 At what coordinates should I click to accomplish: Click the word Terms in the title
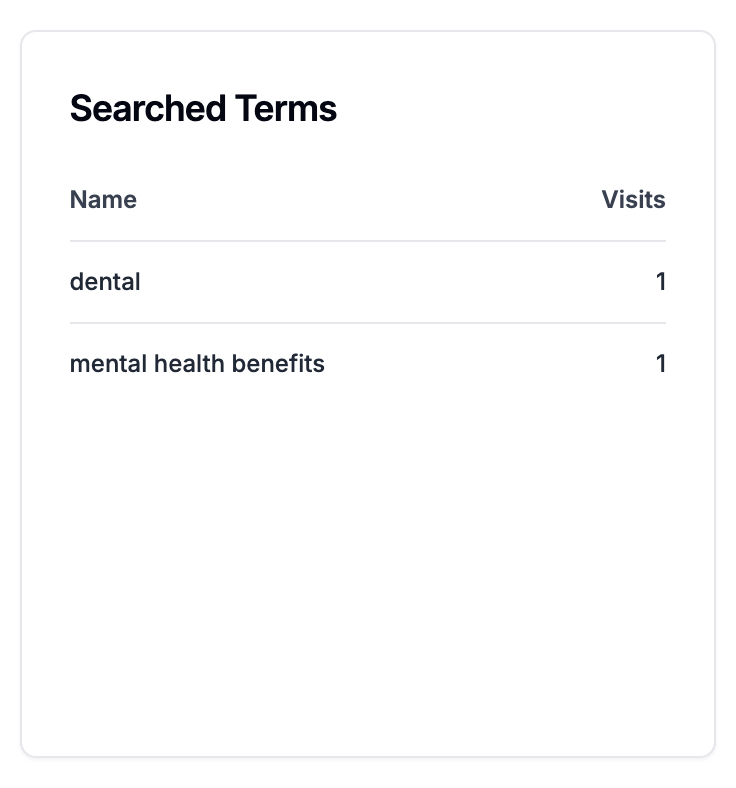(286, 109)
